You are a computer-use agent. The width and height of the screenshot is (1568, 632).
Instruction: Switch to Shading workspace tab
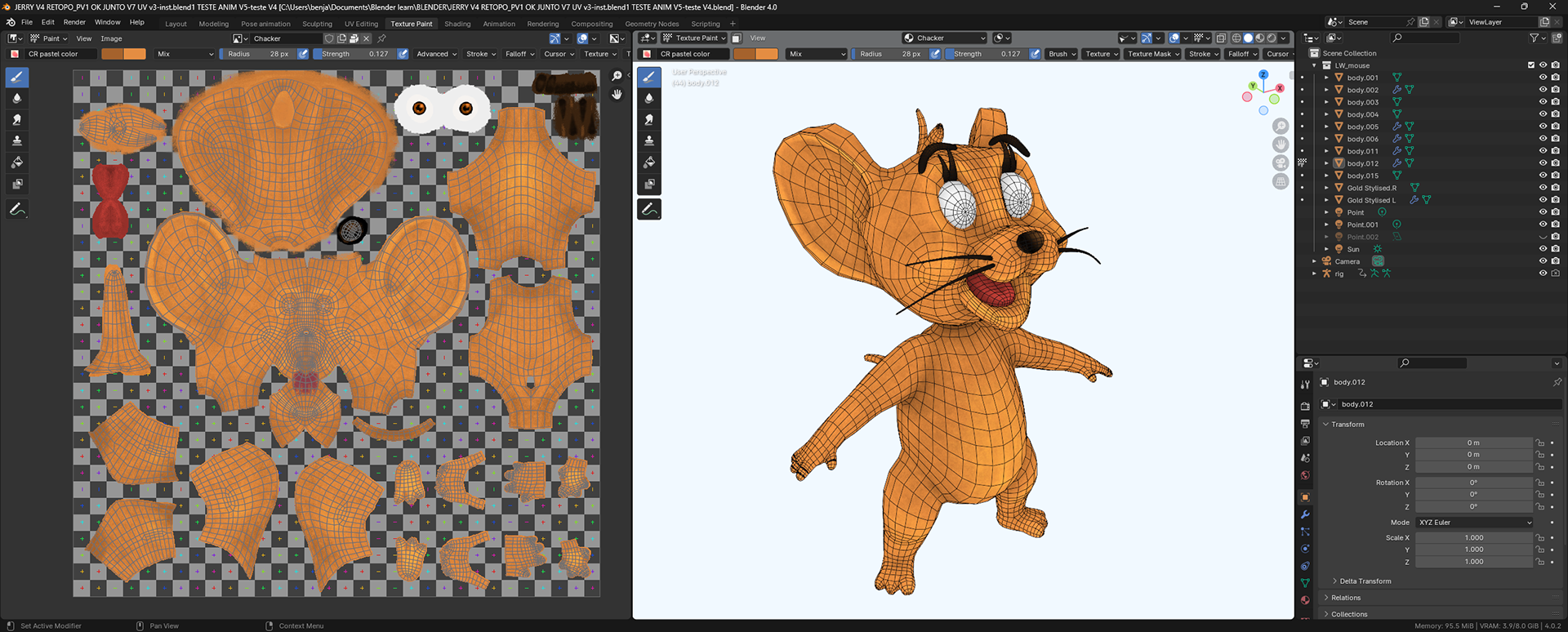[457, 24]
